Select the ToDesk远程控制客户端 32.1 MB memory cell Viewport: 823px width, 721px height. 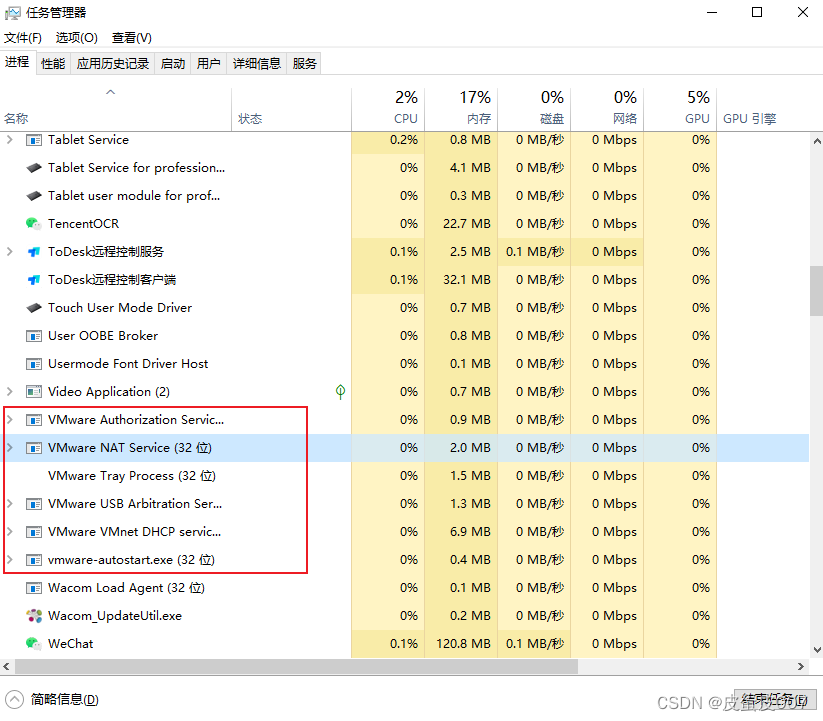461,280
